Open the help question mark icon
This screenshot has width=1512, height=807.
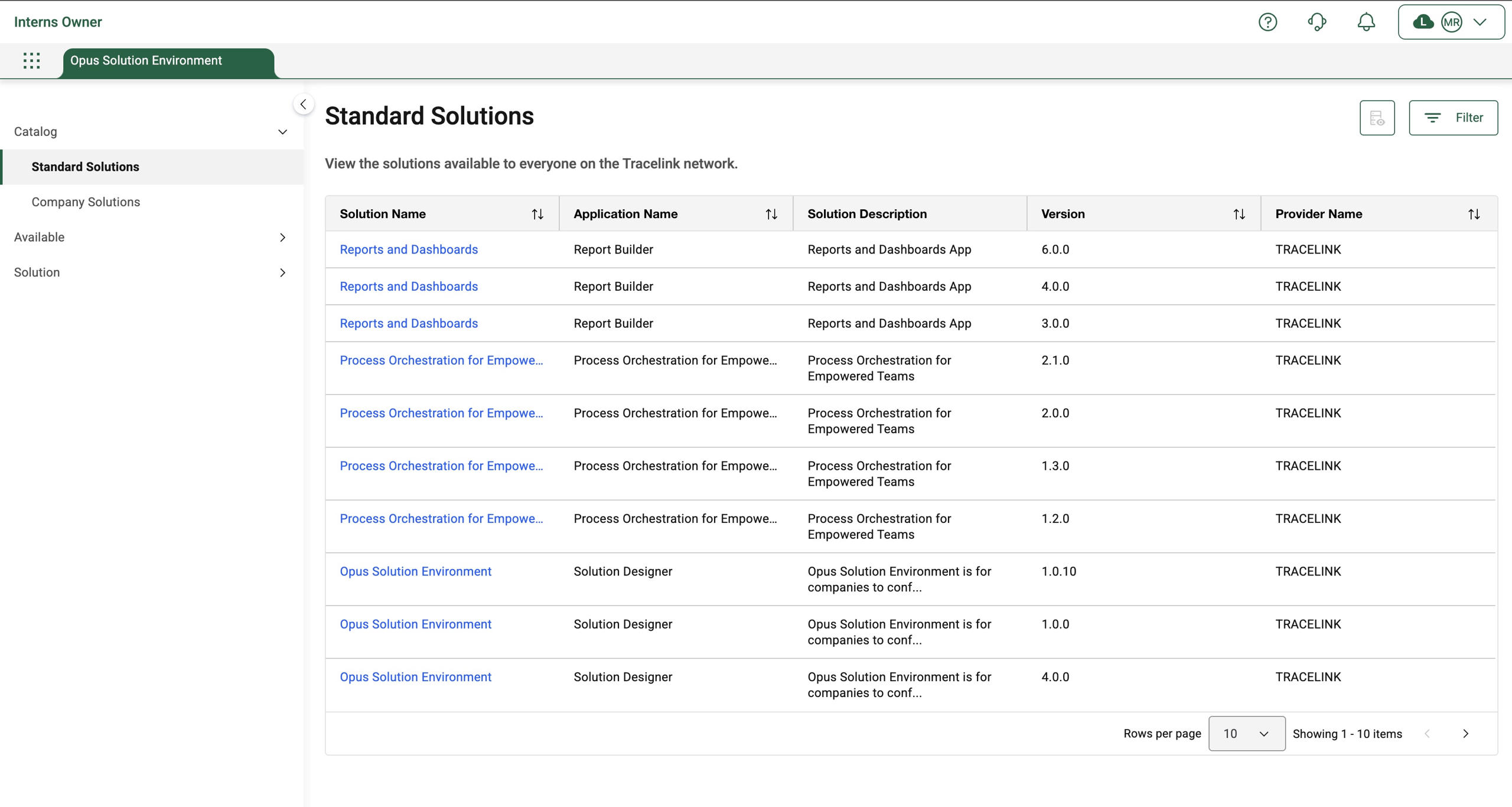(1267, 22)
